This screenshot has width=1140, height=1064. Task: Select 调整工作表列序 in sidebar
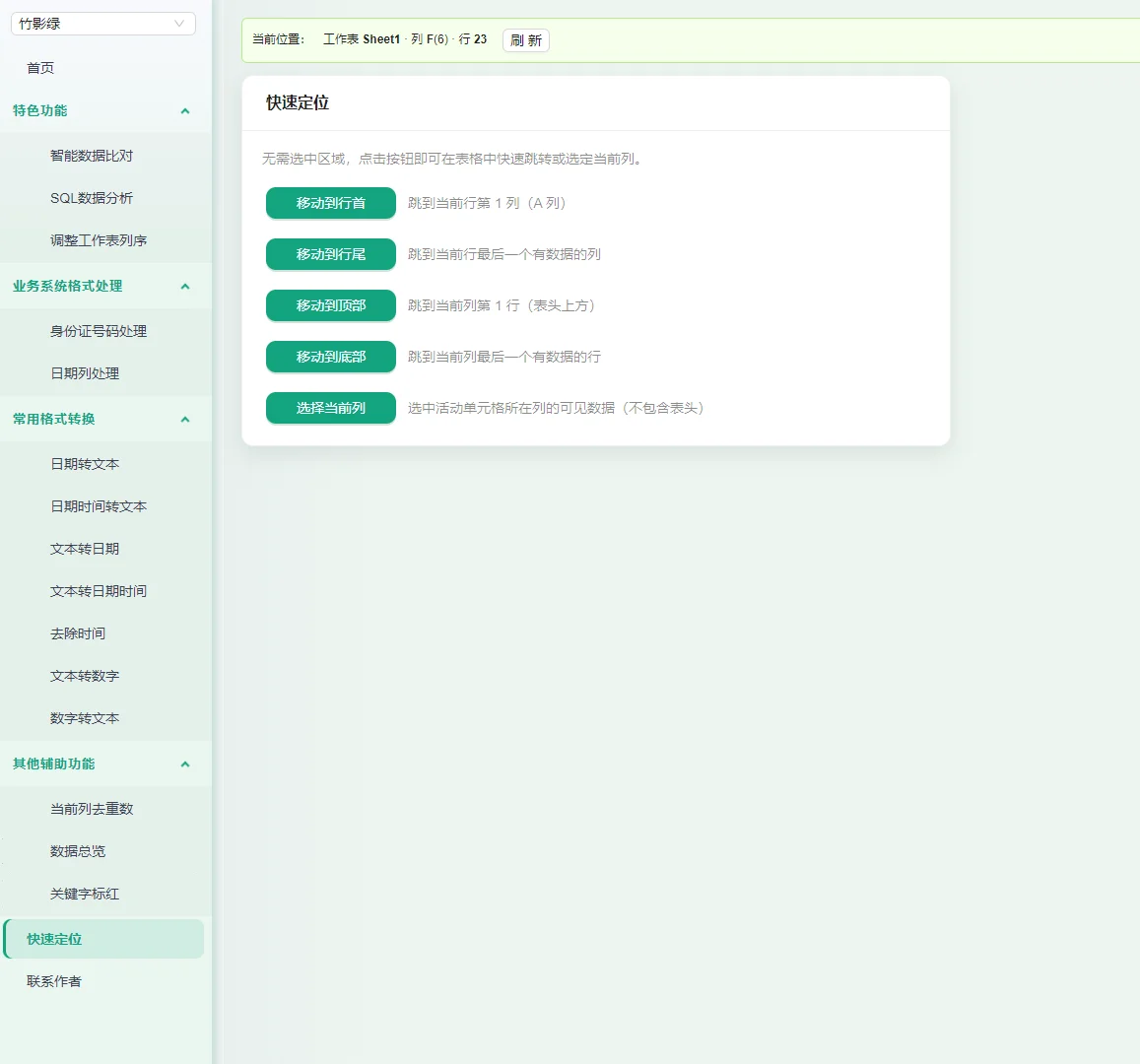click(99, 240)
